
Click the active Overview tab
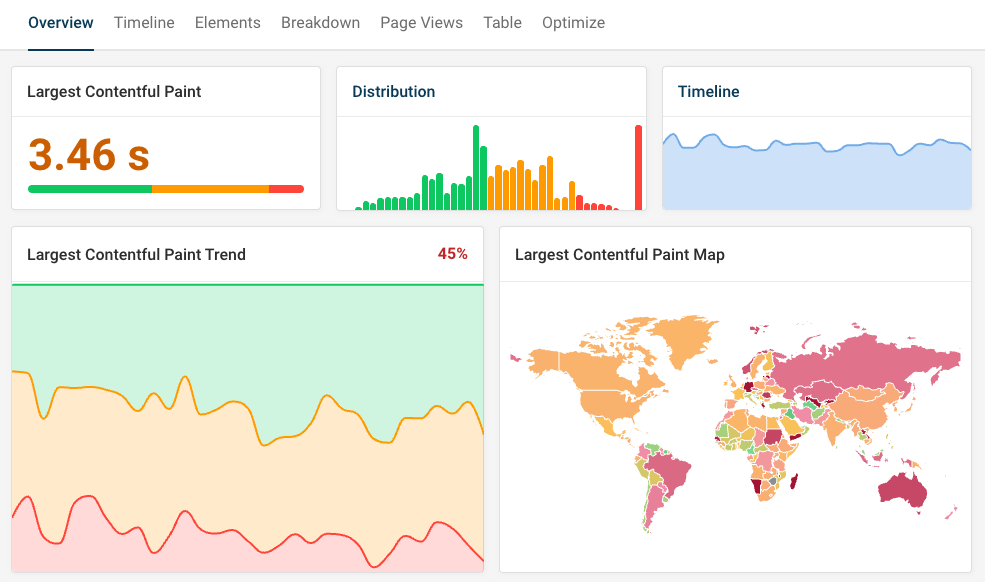pyautogui.click(x=60, y=22)
